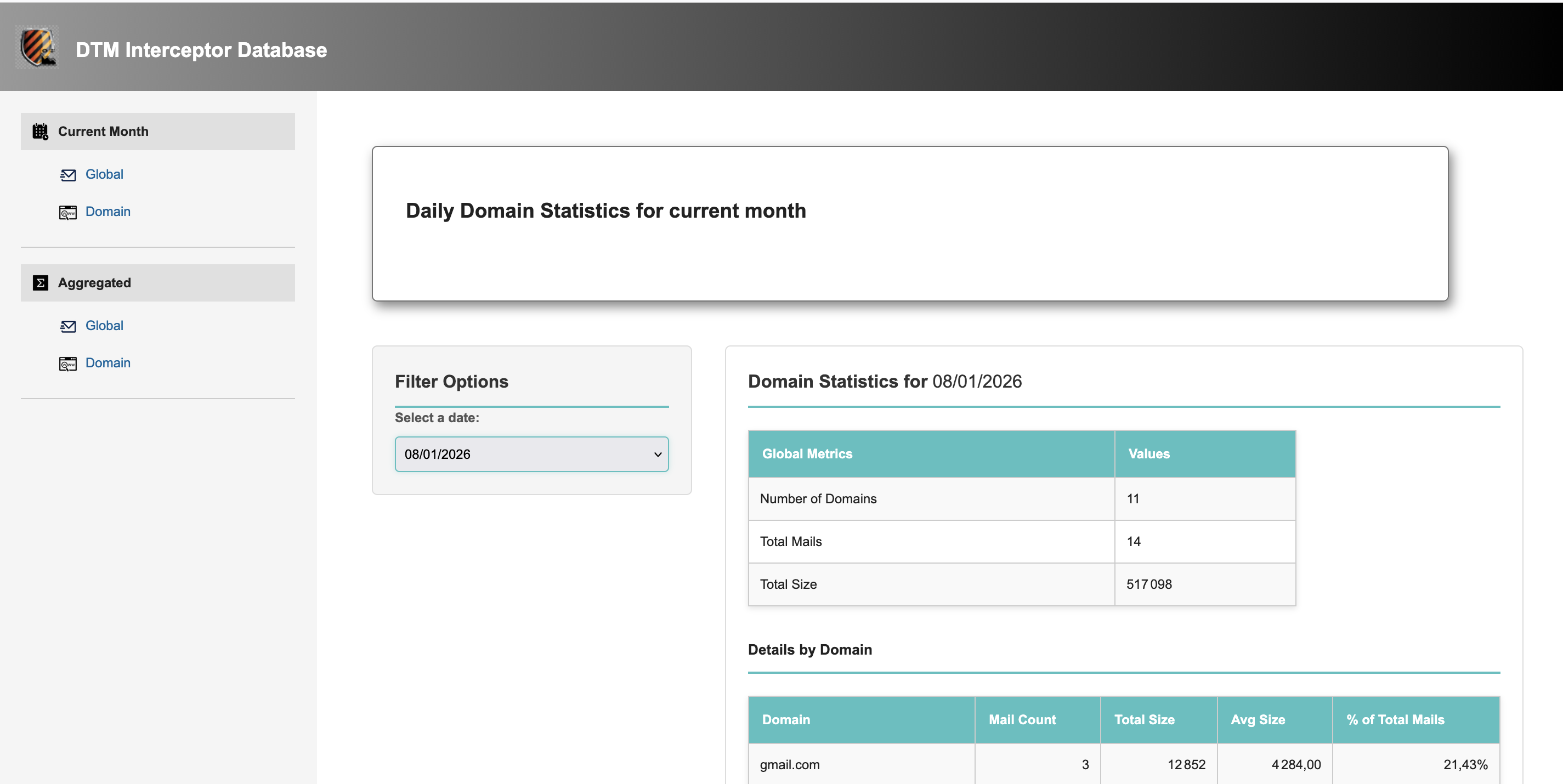Open Global stats under Current Month

[104, 175]
